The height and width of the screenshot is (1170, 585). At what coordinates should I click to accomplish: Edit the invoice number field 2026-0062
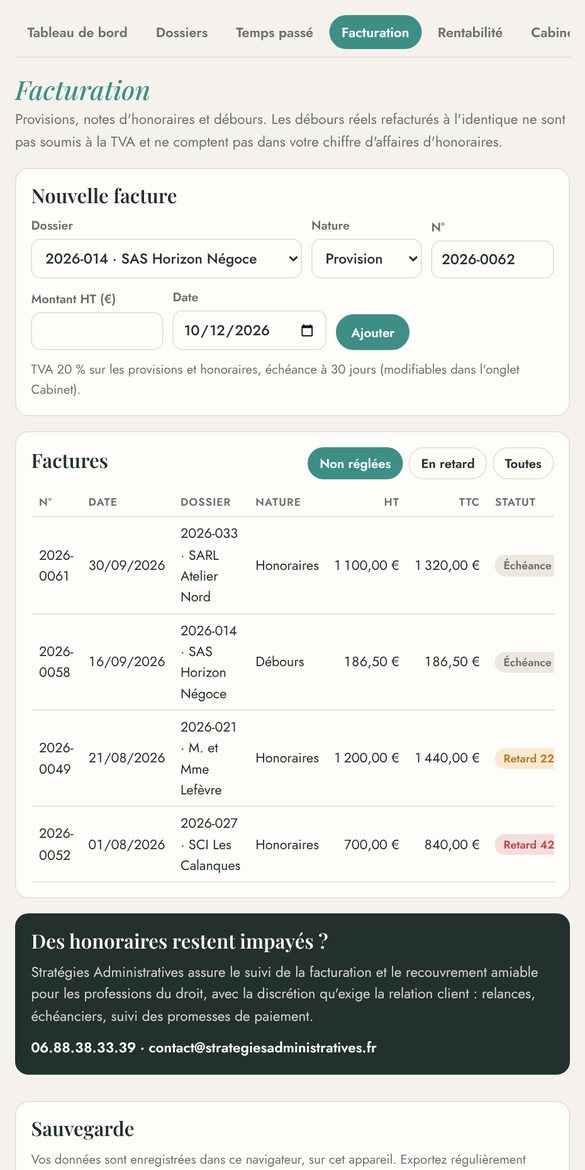[492, 259]
